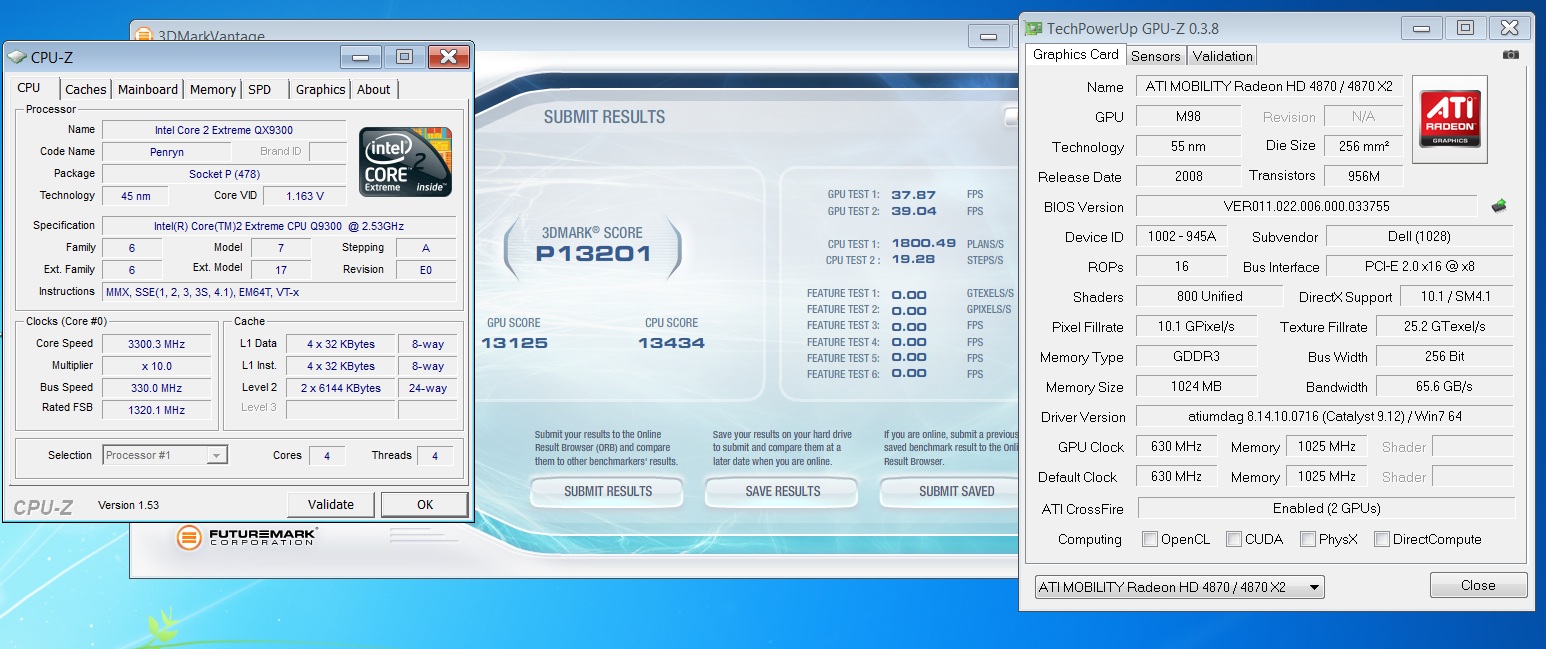Viewport: 1546px width, 649px height.
Task: Click the GPU-Z title bar icon
Action: click(1033, 28)
